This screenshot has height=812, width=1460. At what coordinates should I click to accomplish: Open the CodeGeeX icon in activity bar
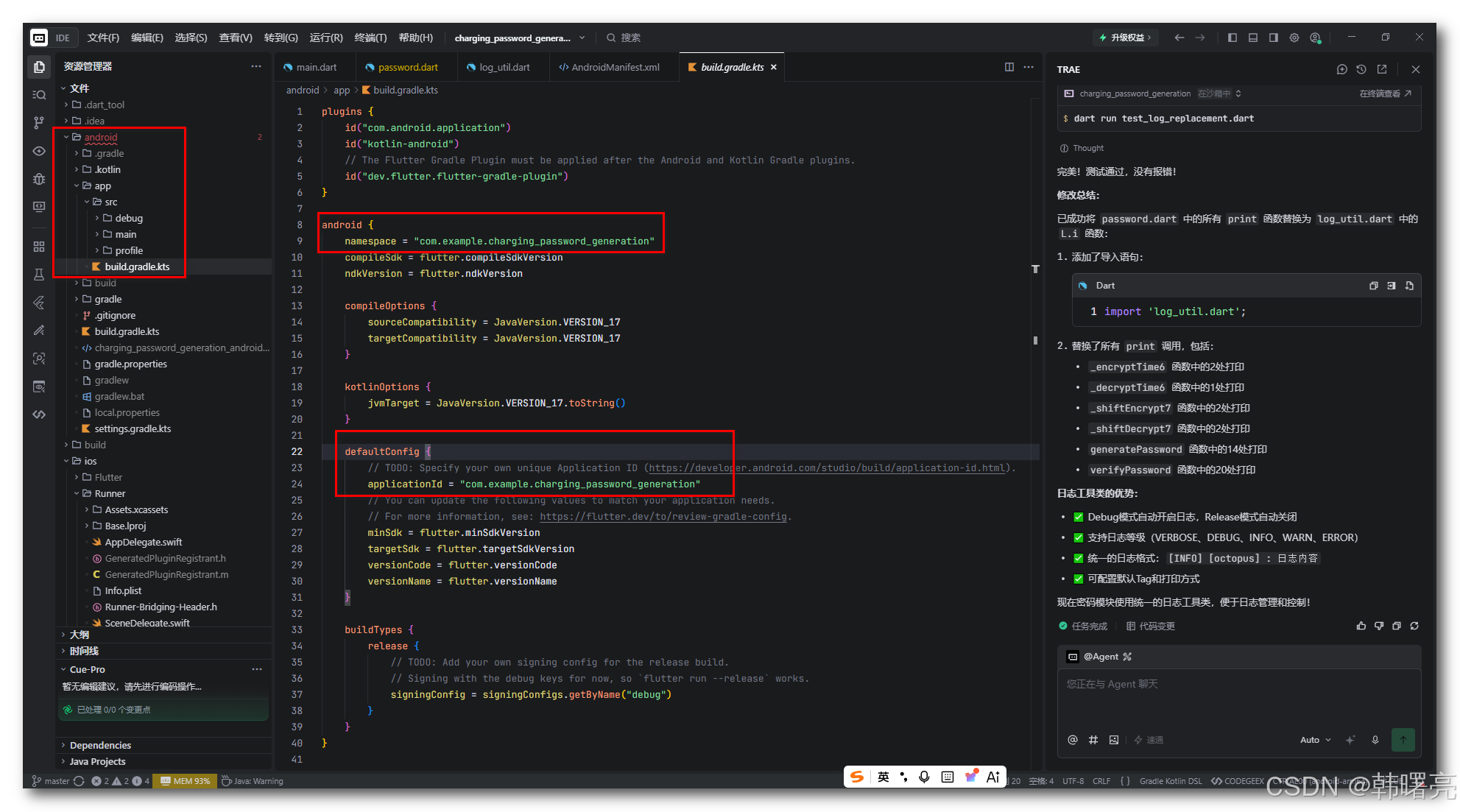tap(39, 414)
